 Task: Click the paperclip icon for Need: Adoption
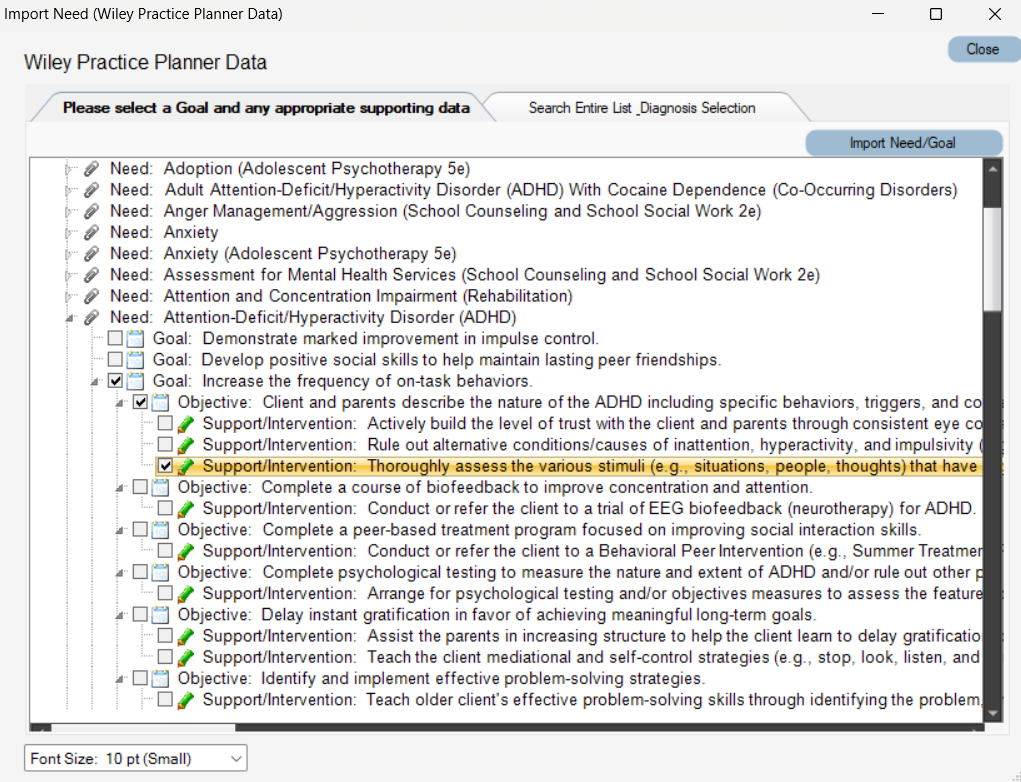click(x=91, y=168)
